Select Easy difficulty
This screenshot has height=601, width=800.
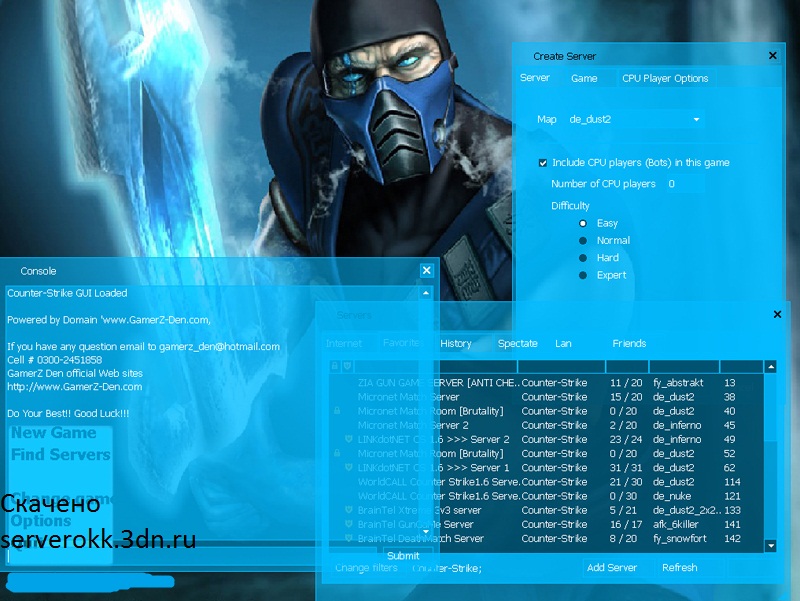[583, 223]
